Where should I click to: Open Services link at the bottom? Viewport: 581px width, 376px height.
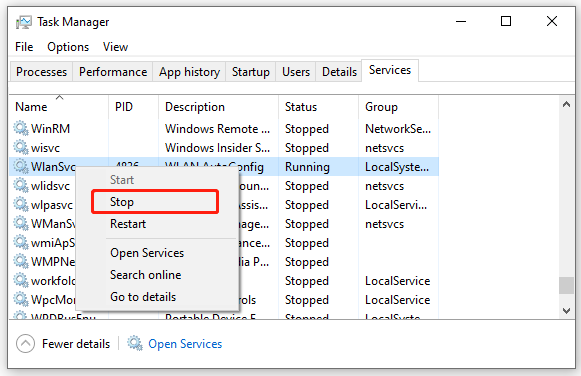tap(185, 344)
